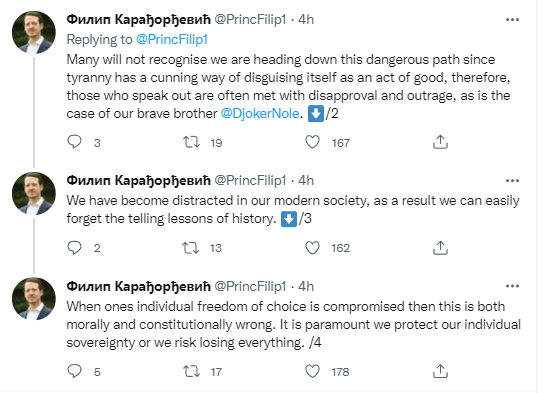Open the Филип Карађорђевић name on the last tweet
547x393 pixels.
click(138, 286)
